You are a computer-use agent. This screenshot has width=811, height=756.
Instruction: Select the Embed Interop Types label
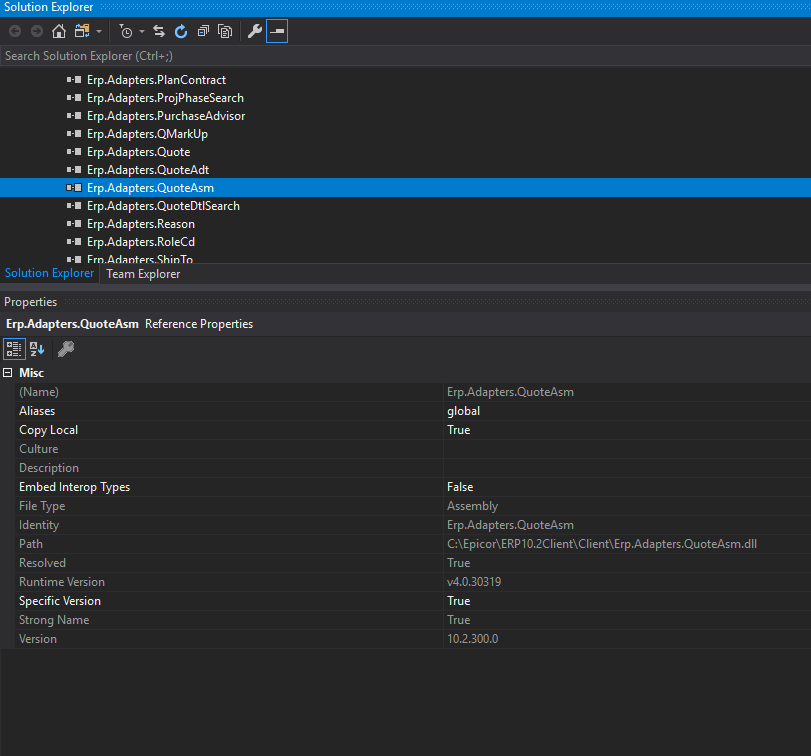[x=74, y=487]
